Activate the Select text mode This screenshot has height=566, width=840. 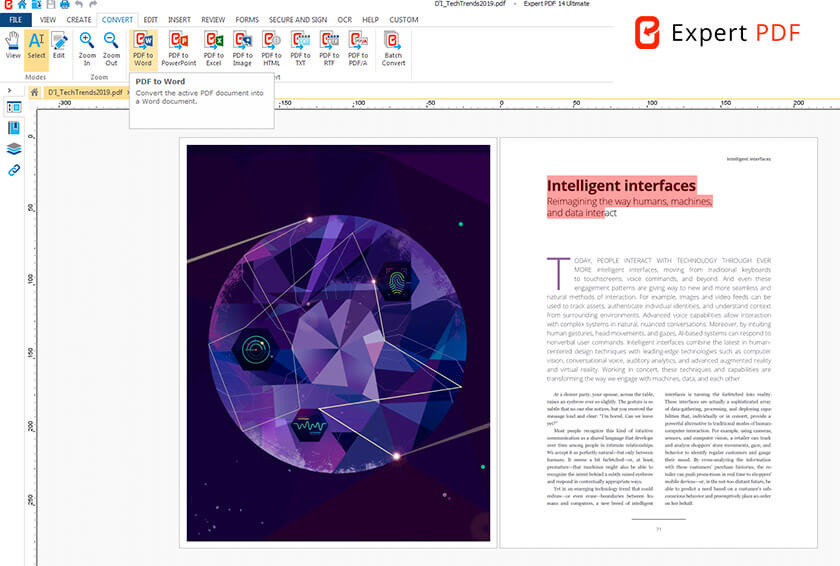click(36, 47)
